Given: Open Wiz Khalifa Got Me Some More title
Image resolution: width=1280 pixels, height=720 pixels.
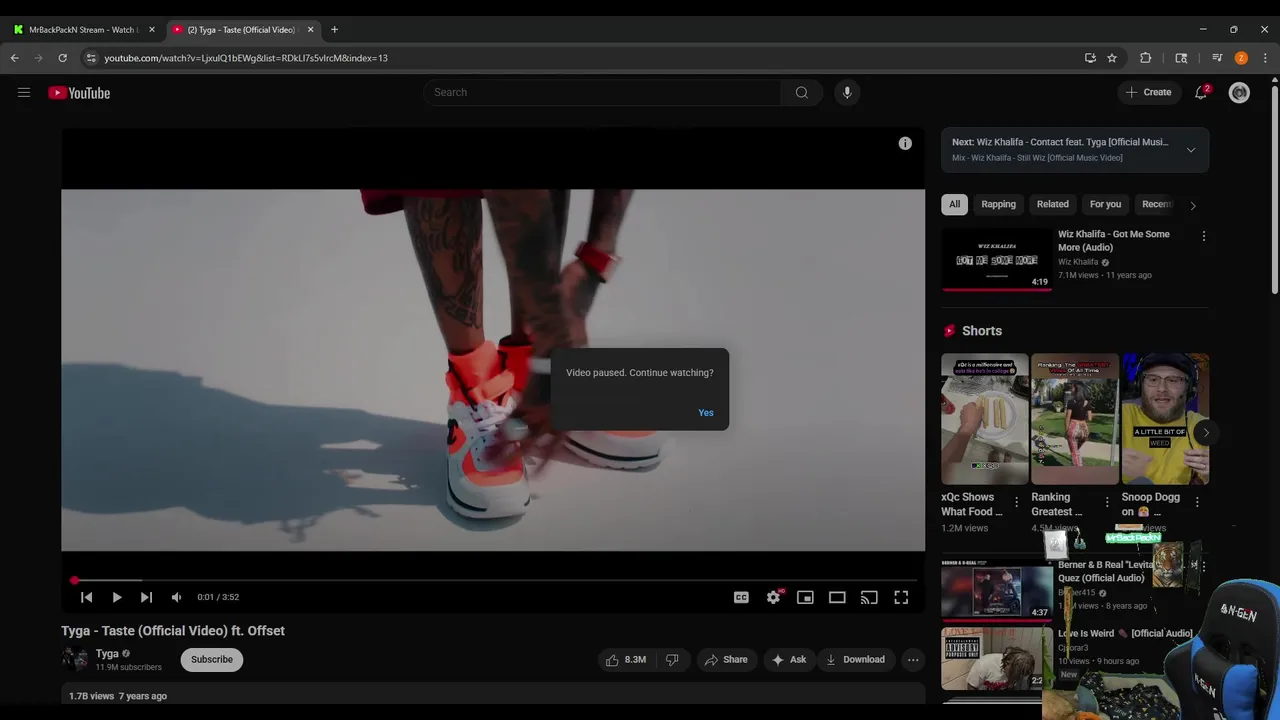Looking at the screenshot, I should tap(1114, 241).
